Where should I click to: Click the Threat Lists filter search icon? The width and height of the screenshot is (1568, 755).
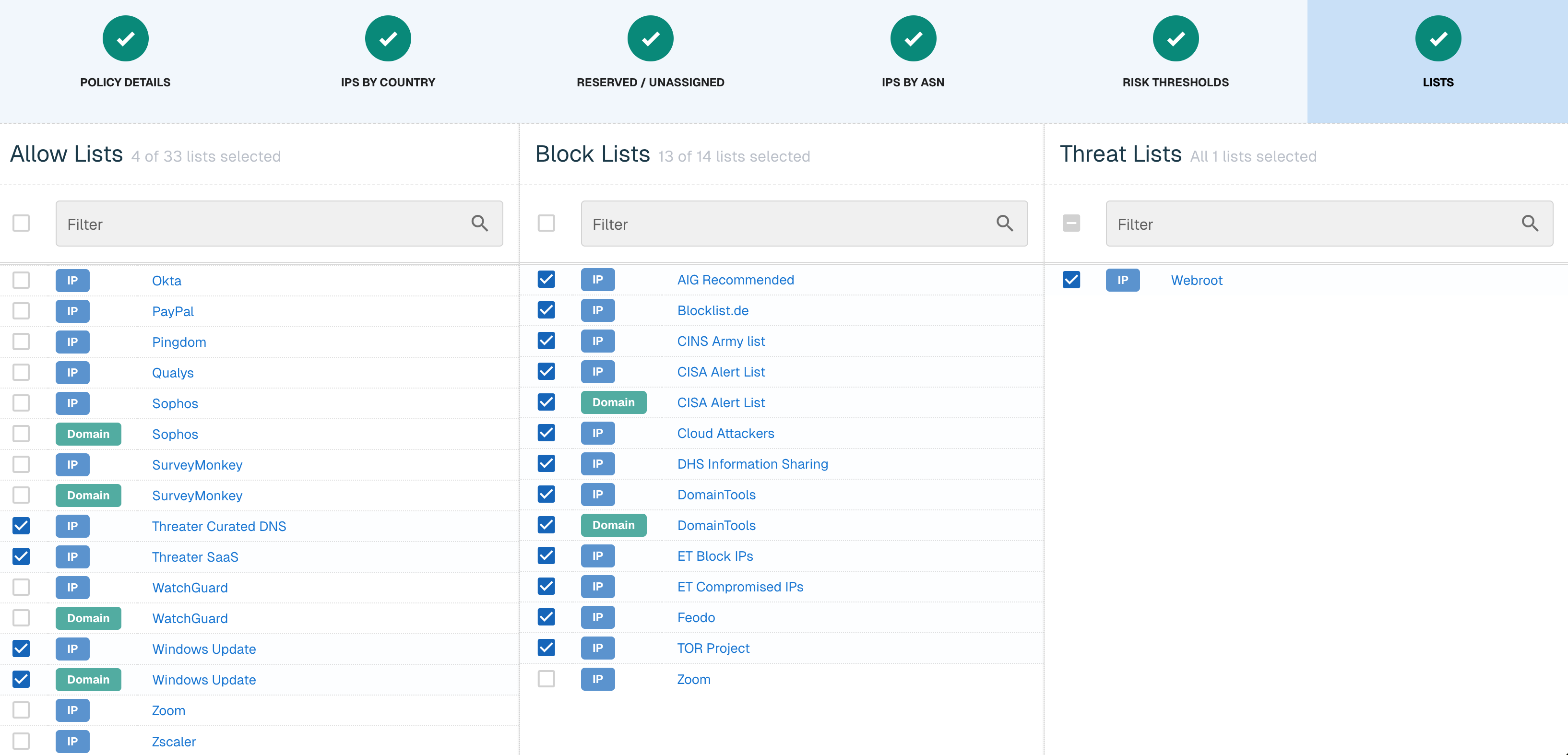pos(1530,223)
